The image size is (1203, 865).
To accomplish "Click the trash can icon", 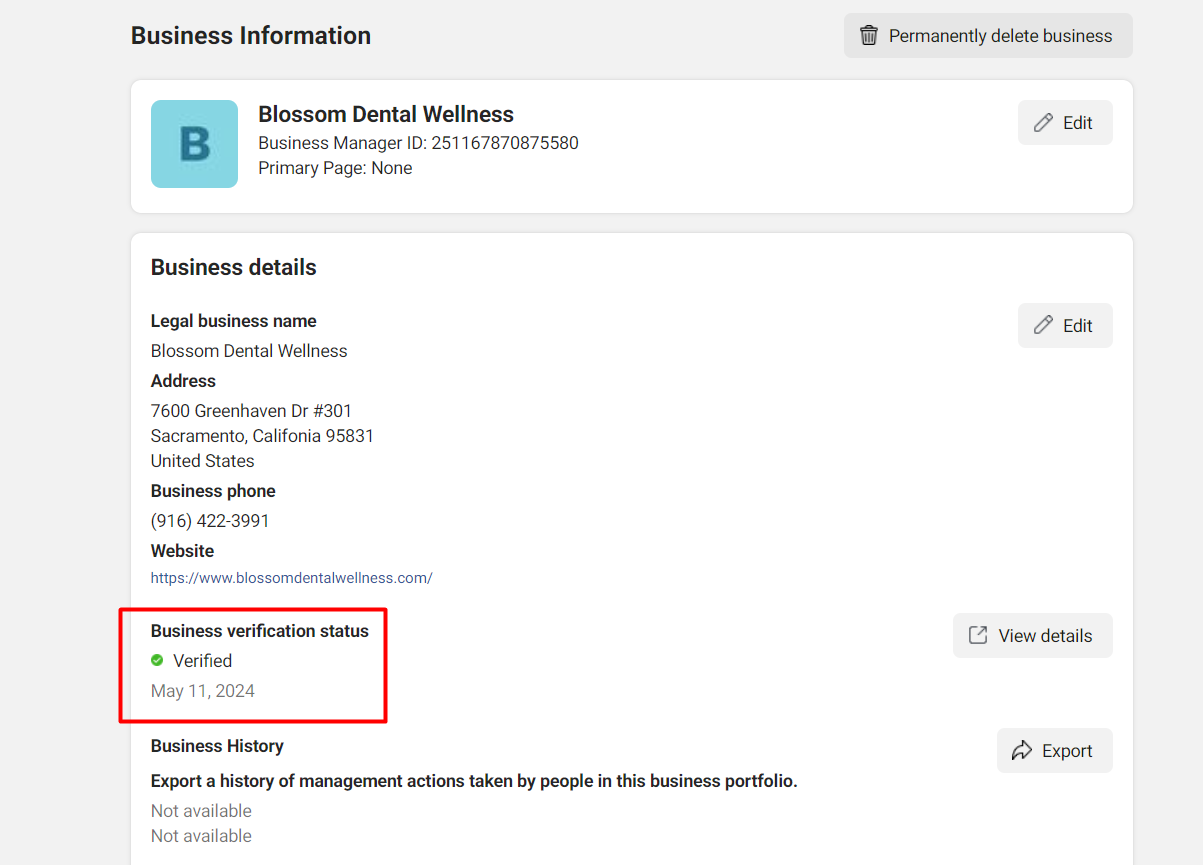I will (869, 35).
